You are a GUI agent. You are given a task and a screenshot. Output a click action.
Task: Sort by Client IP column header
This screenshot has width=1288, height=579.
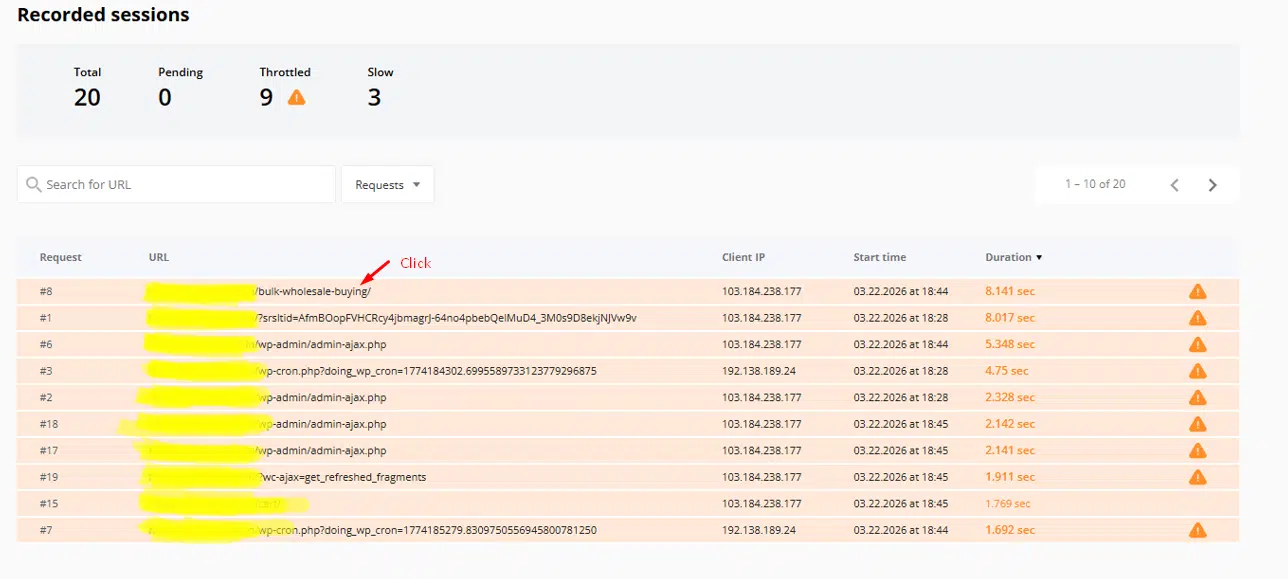[x=743, y=257]
